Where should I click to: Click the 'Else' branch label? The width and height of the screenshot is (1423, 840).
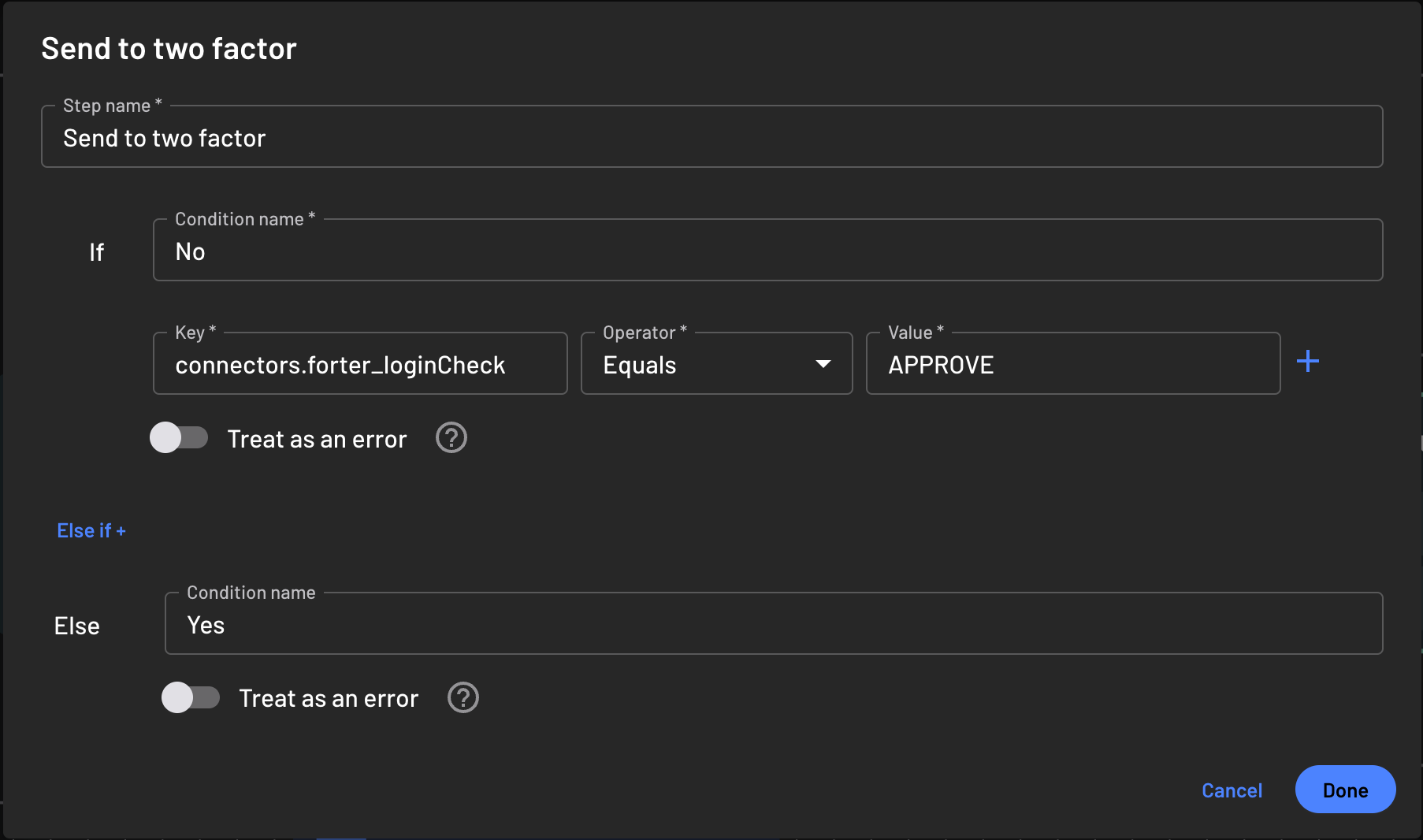pyautogui.click(x=76, y=626)
